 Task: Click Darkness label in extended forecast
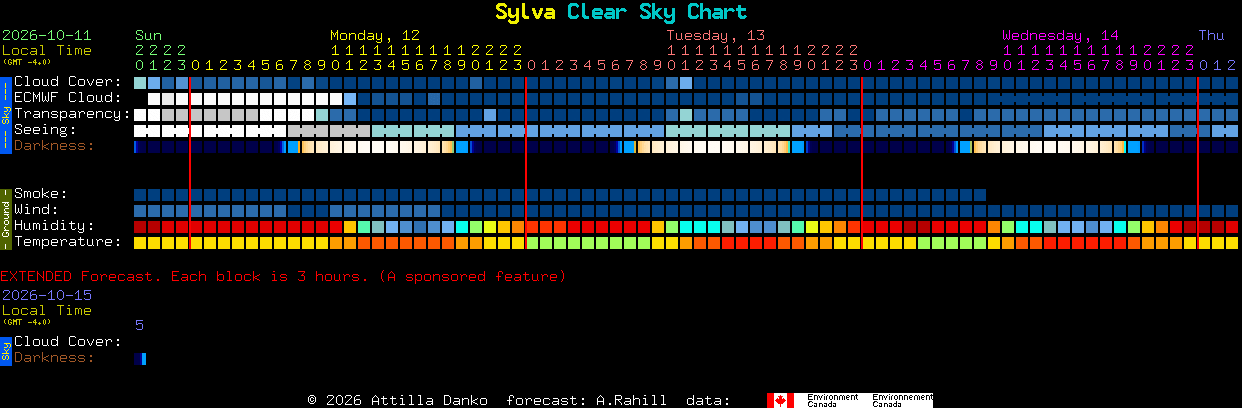(x=54, y=358)
